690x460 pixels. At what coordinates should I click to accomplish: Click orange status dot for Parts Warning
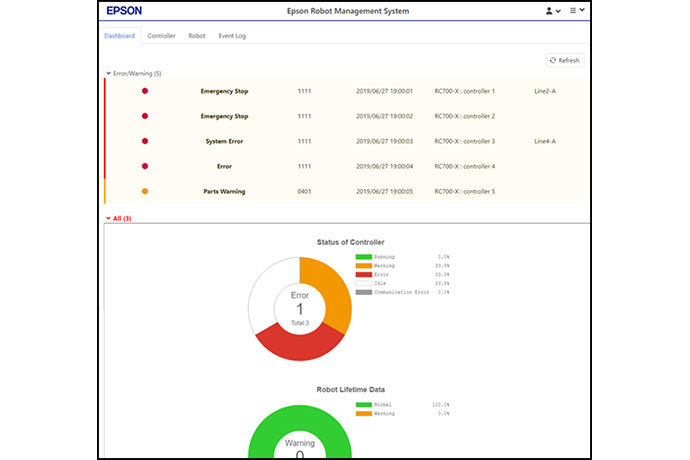[x=145, y=191]
